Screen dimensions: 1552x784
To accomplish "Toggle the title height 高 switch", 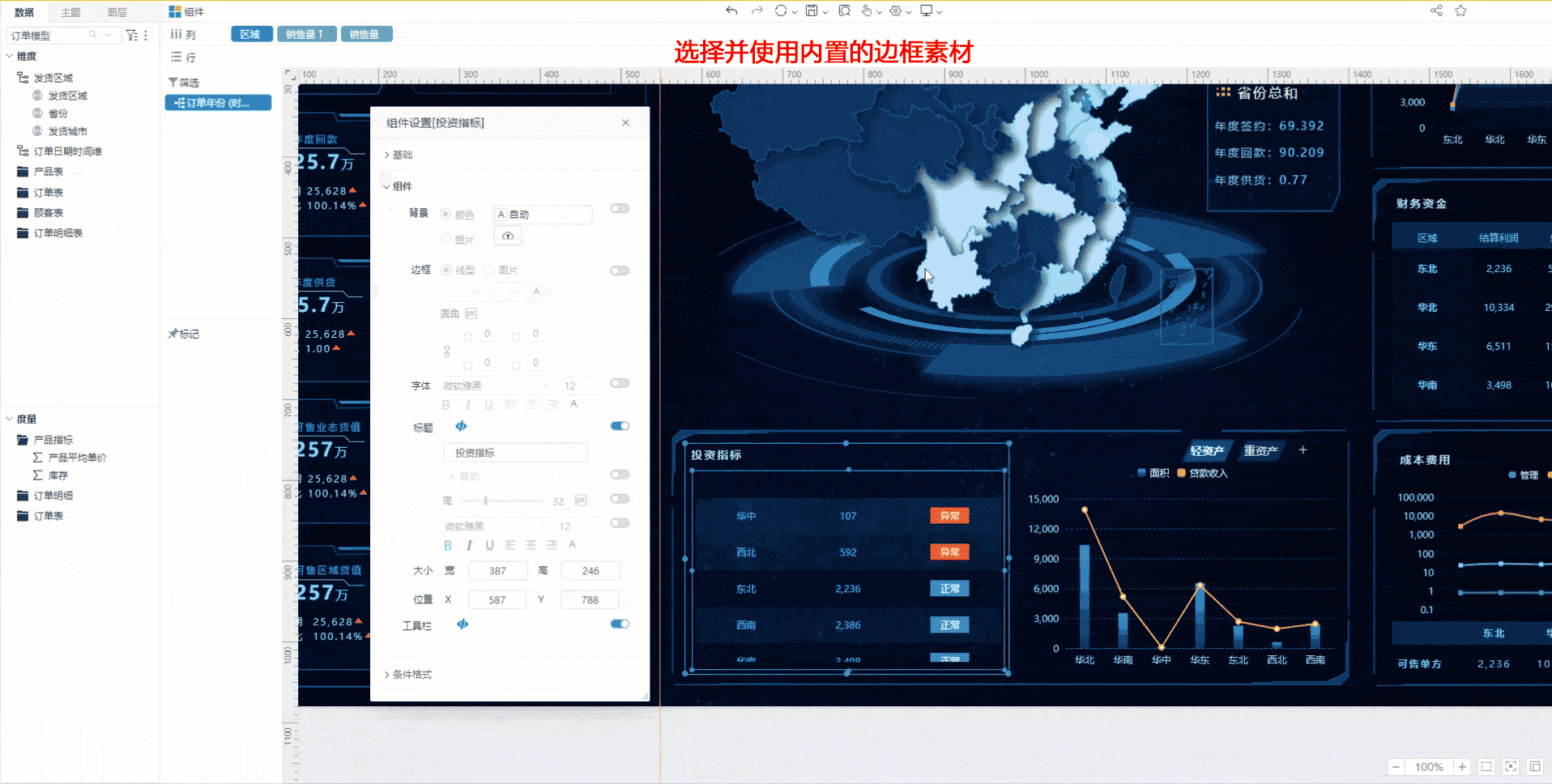I will [x=620, y=499].
